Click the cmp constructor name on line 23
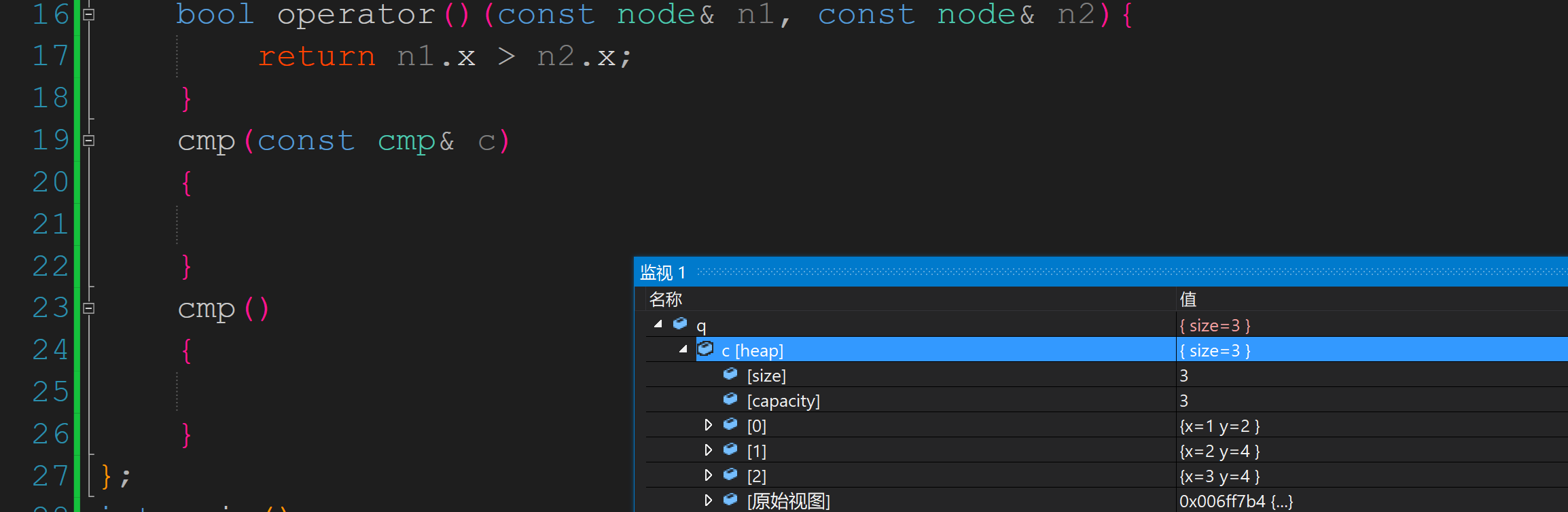This screenshot has width=1568, height=512. pyautogui.click(x=207, y=310)
